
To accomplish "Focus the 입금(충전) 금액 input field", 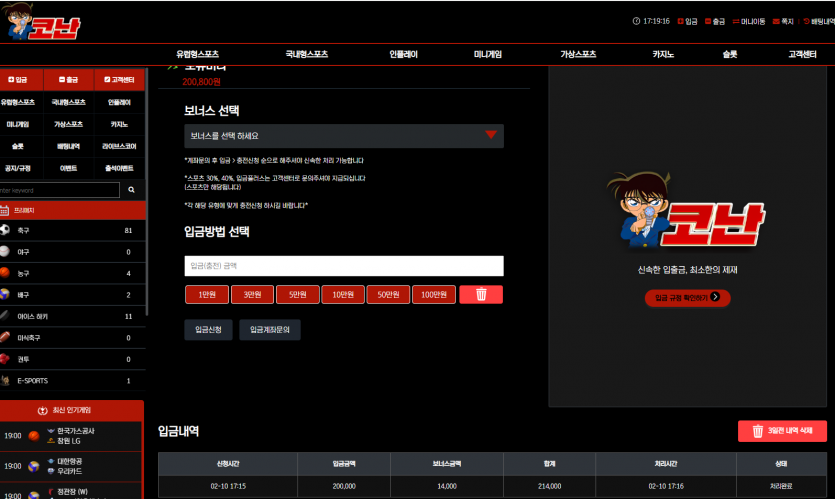I will (343, 266).
